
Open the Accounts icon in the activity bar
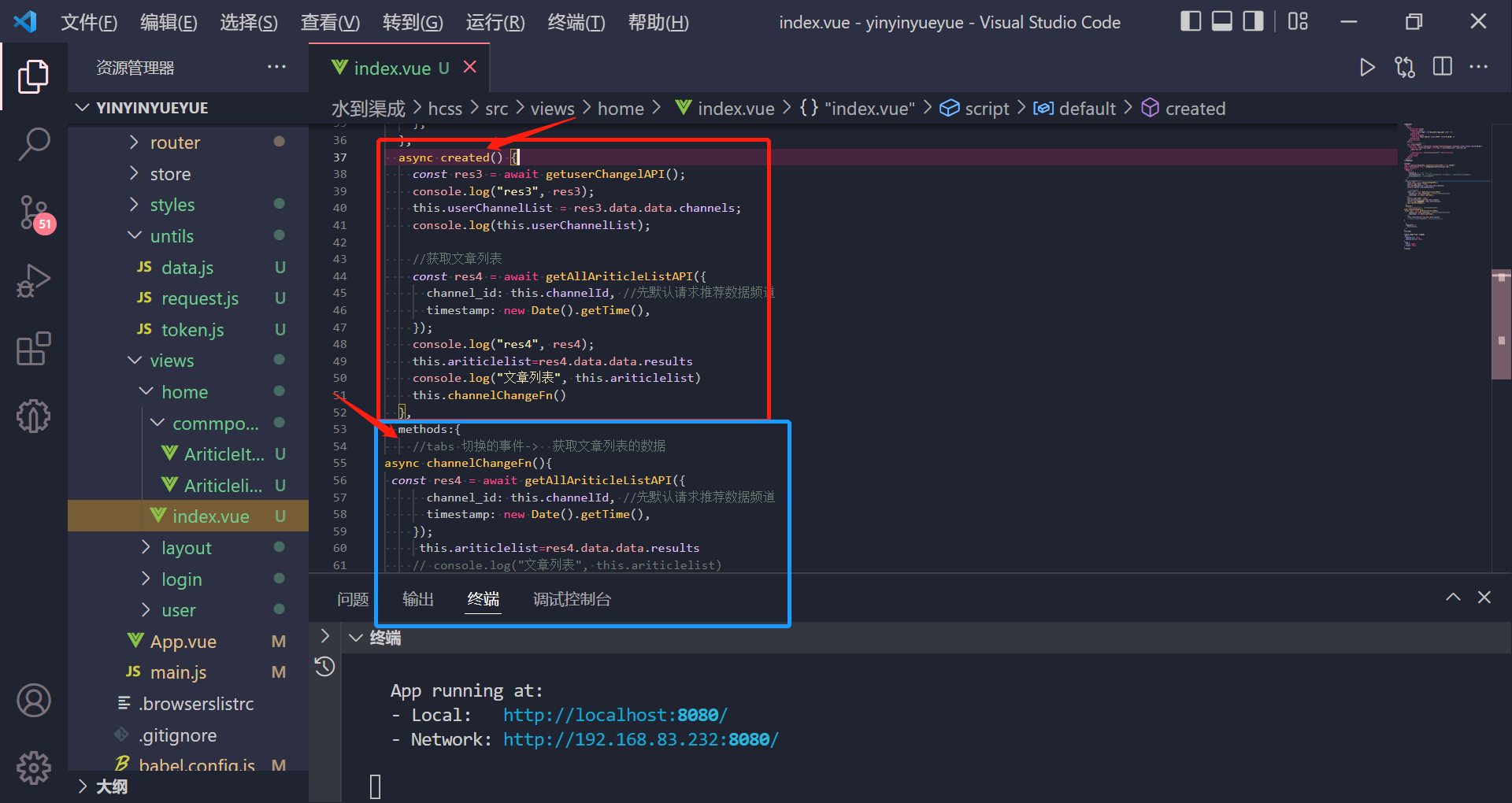point(34,700)
